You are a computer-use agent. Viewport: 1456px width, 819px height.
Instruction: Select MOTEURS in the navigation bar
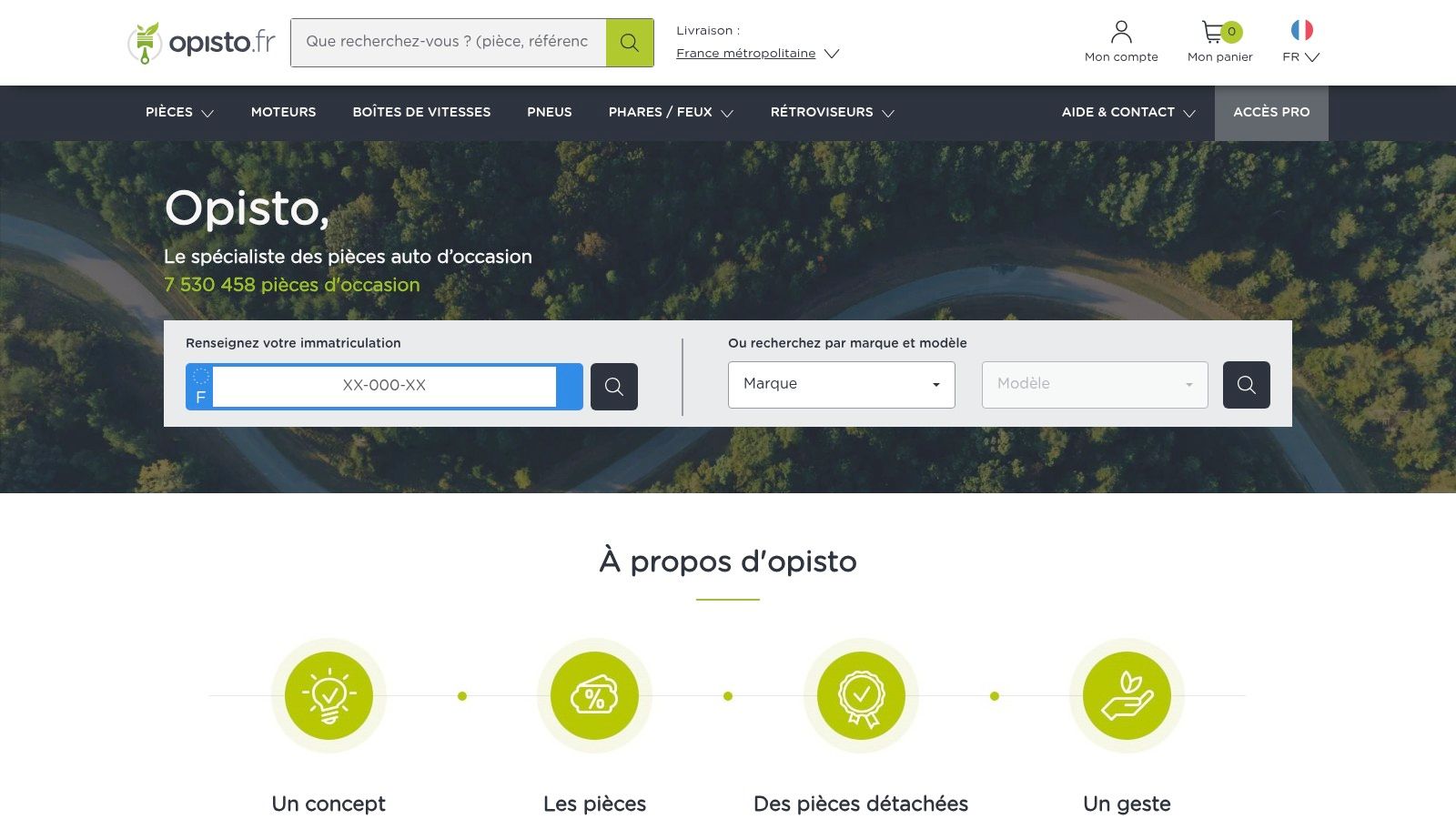point(283,112)
